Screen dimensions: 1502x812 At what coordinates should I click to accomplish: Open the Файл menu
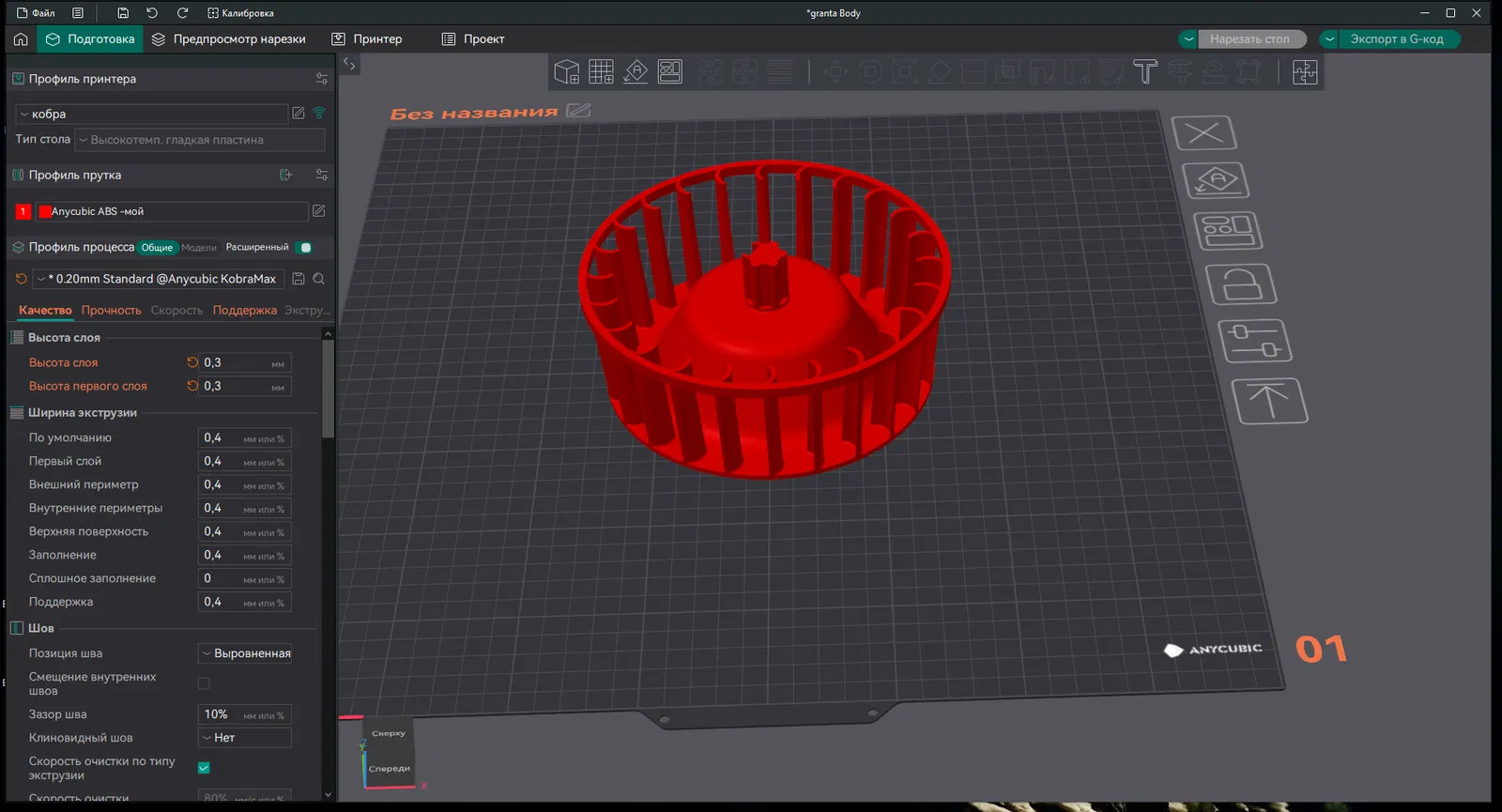(x=37, y=13)
